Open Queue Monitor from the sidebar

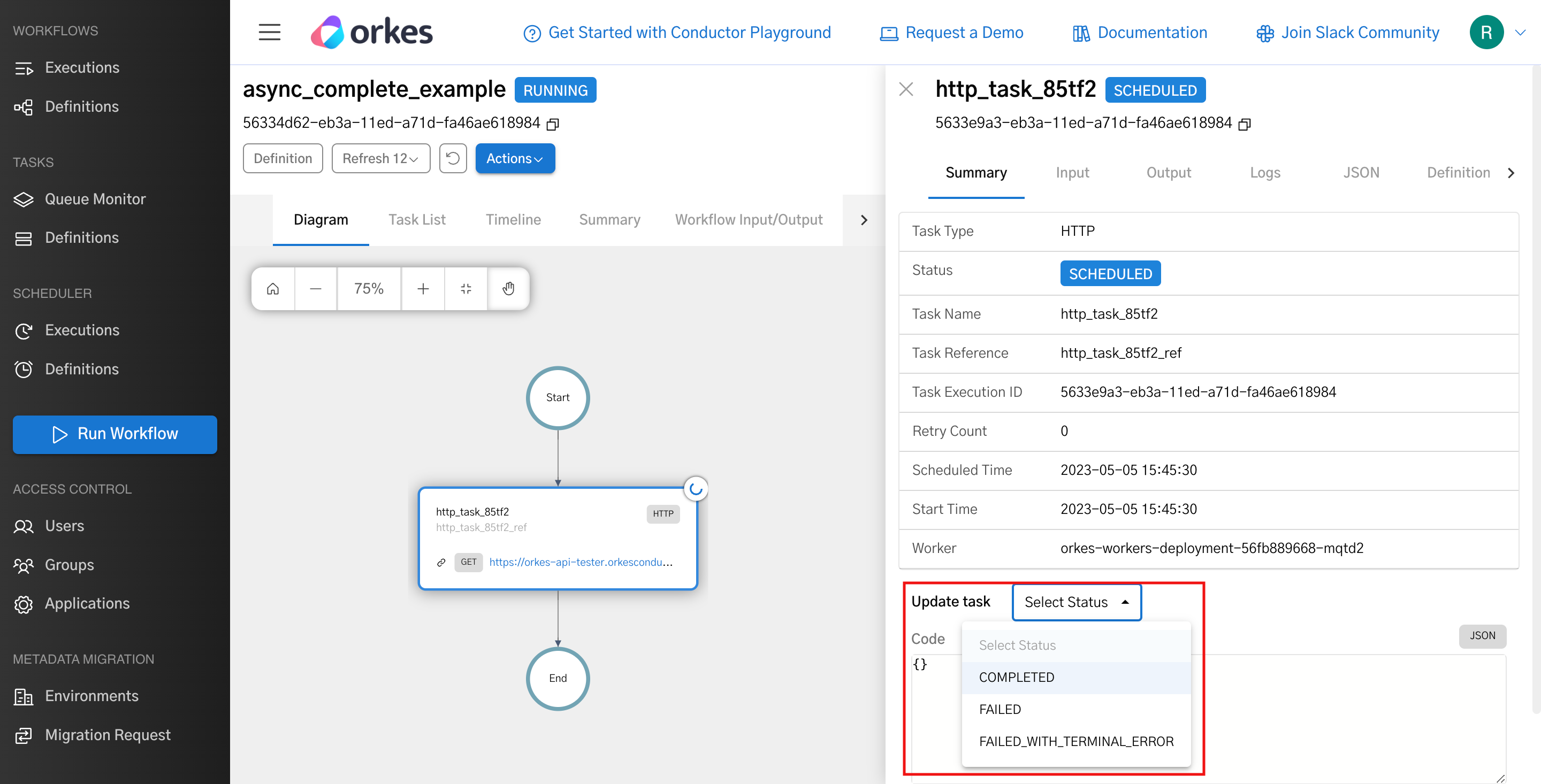click(x=95, y=199)
